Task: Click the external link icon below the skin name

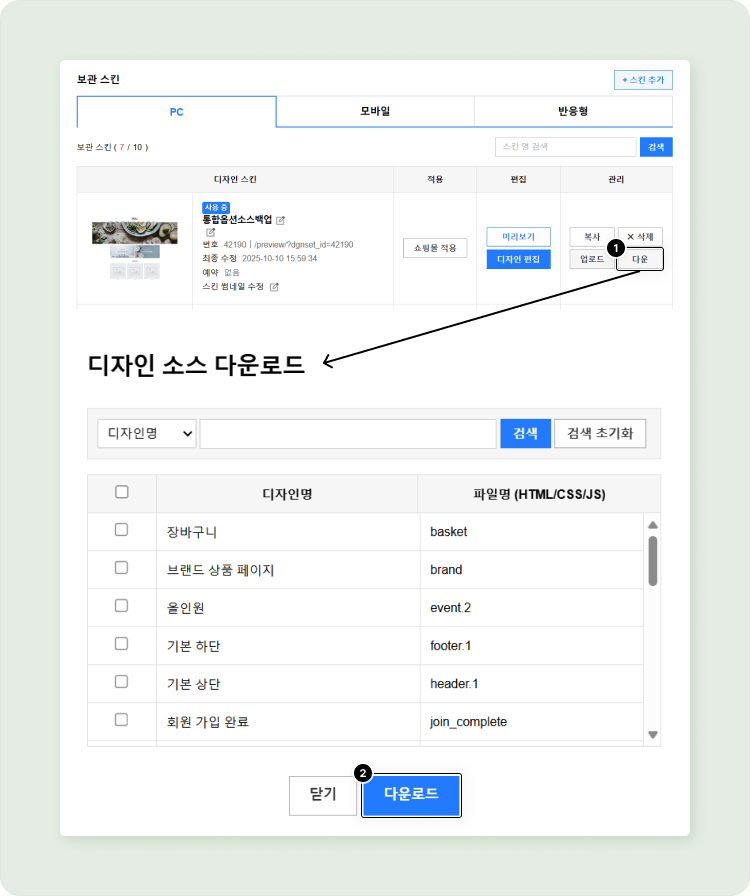Action: (211, 232)
